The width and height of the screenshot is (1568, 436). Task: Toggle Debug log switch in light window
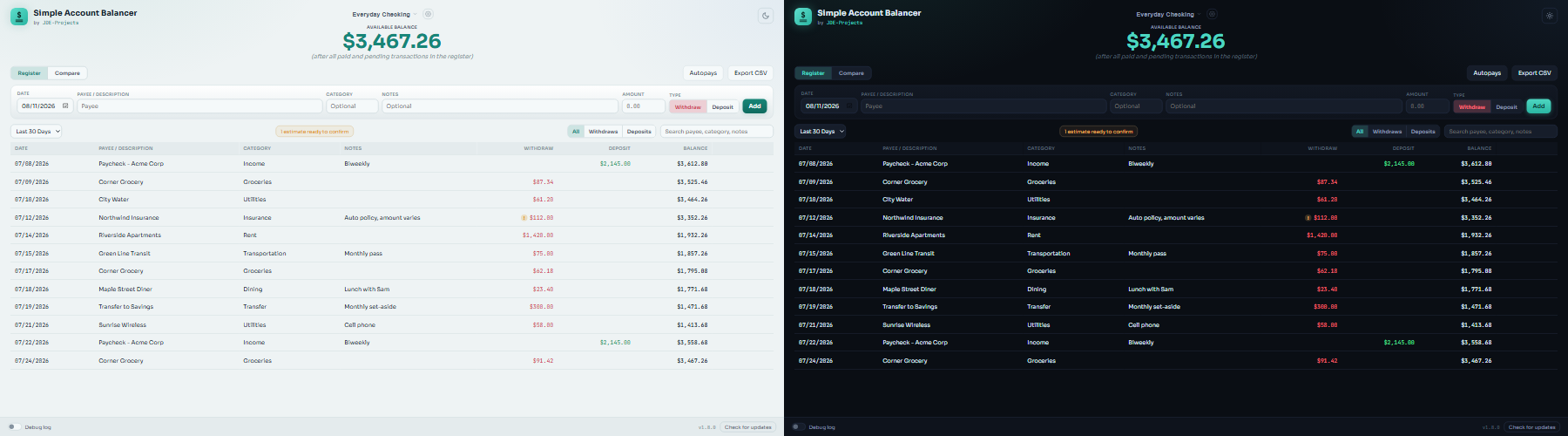pos(14,426)
